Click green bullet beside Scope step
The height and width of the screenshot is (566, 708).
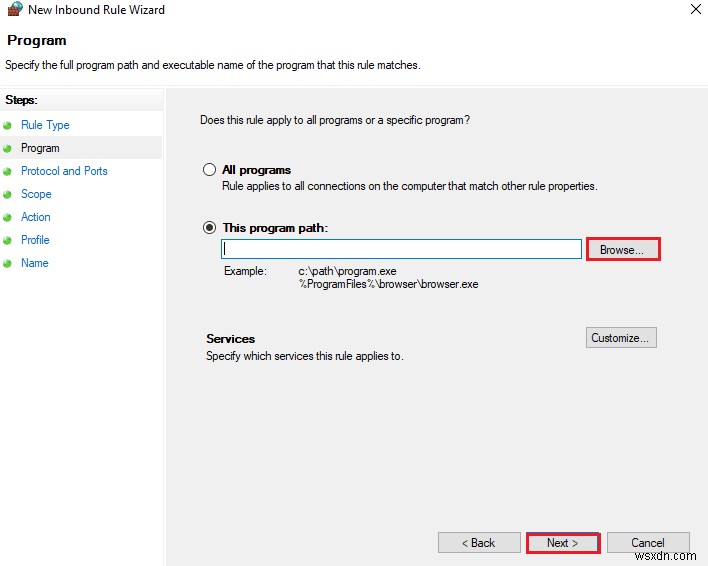8,194
